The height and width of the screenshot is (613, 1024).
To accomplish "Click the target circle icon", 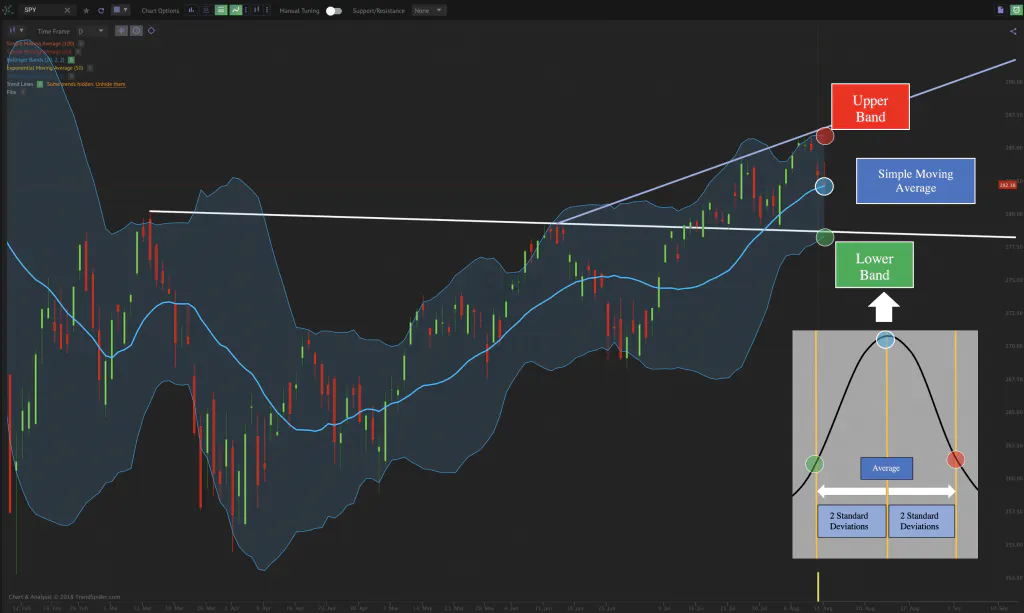I will (151, 31).
